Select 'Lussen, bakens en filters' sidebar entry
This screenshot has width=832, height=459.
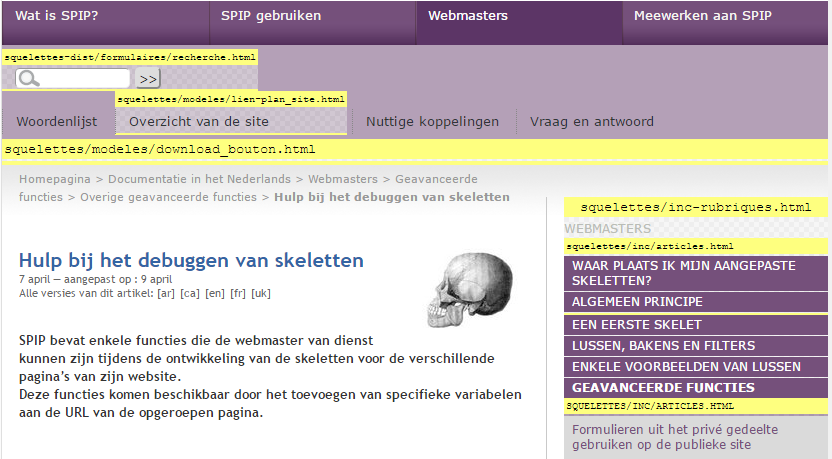pos(663,346)
